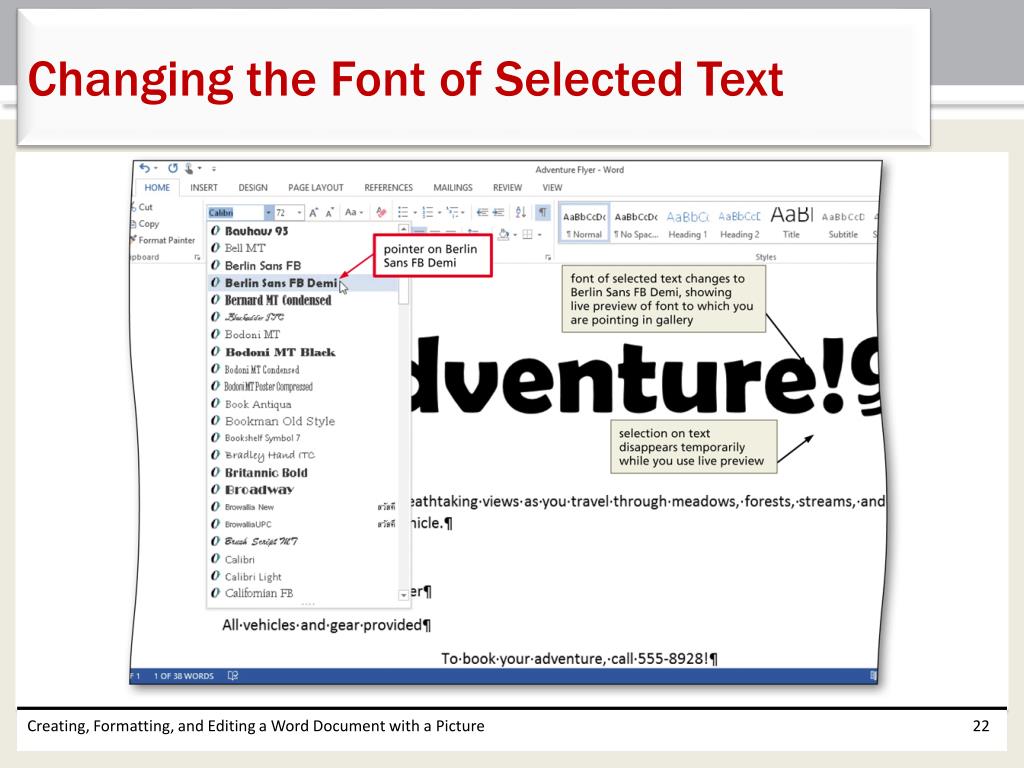Open the Bullets dropdown arrow
This screenshot has width=1024, height=768.
point(415,213)
